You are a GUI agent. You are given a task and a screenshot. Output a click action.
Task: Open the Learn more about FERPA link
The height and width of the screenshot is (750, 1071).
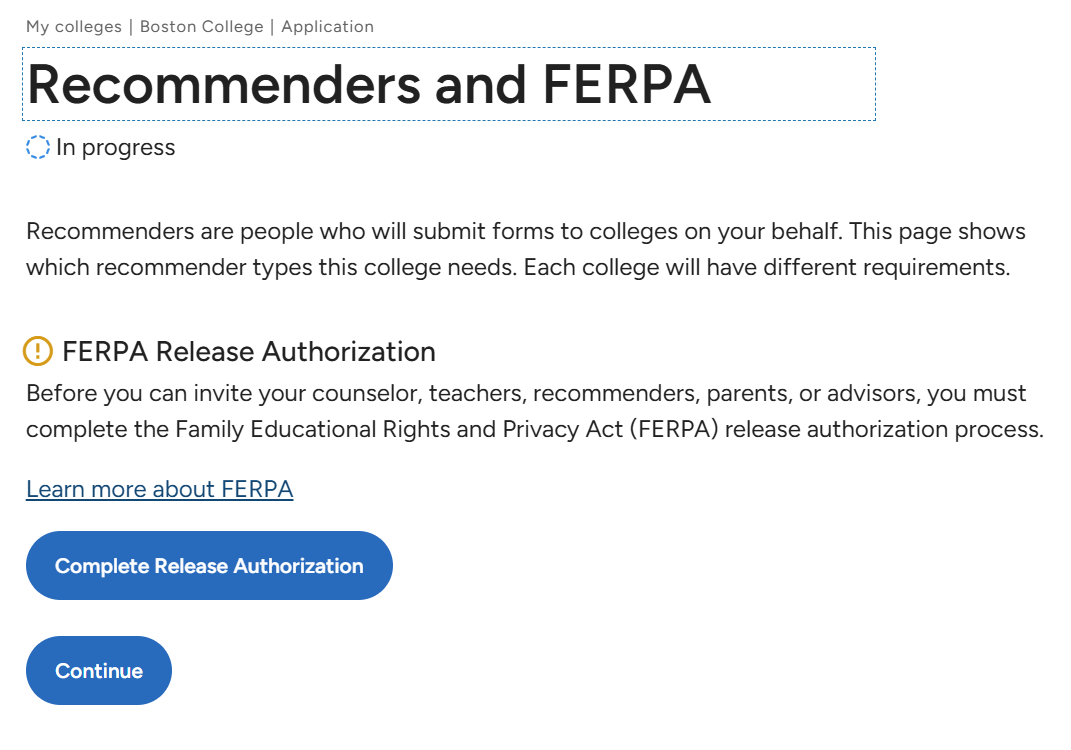[x=160, y=489]
